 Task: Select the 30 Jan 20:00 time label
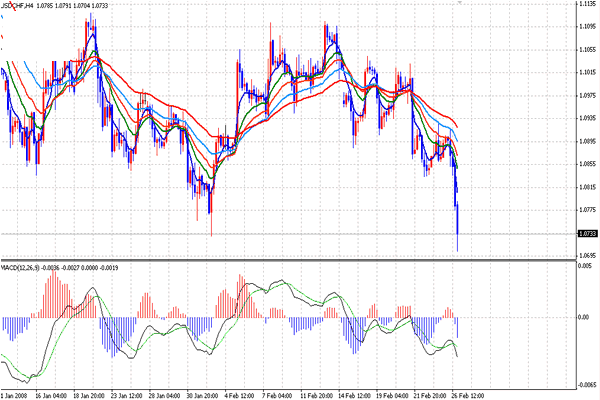coord(202,395)
